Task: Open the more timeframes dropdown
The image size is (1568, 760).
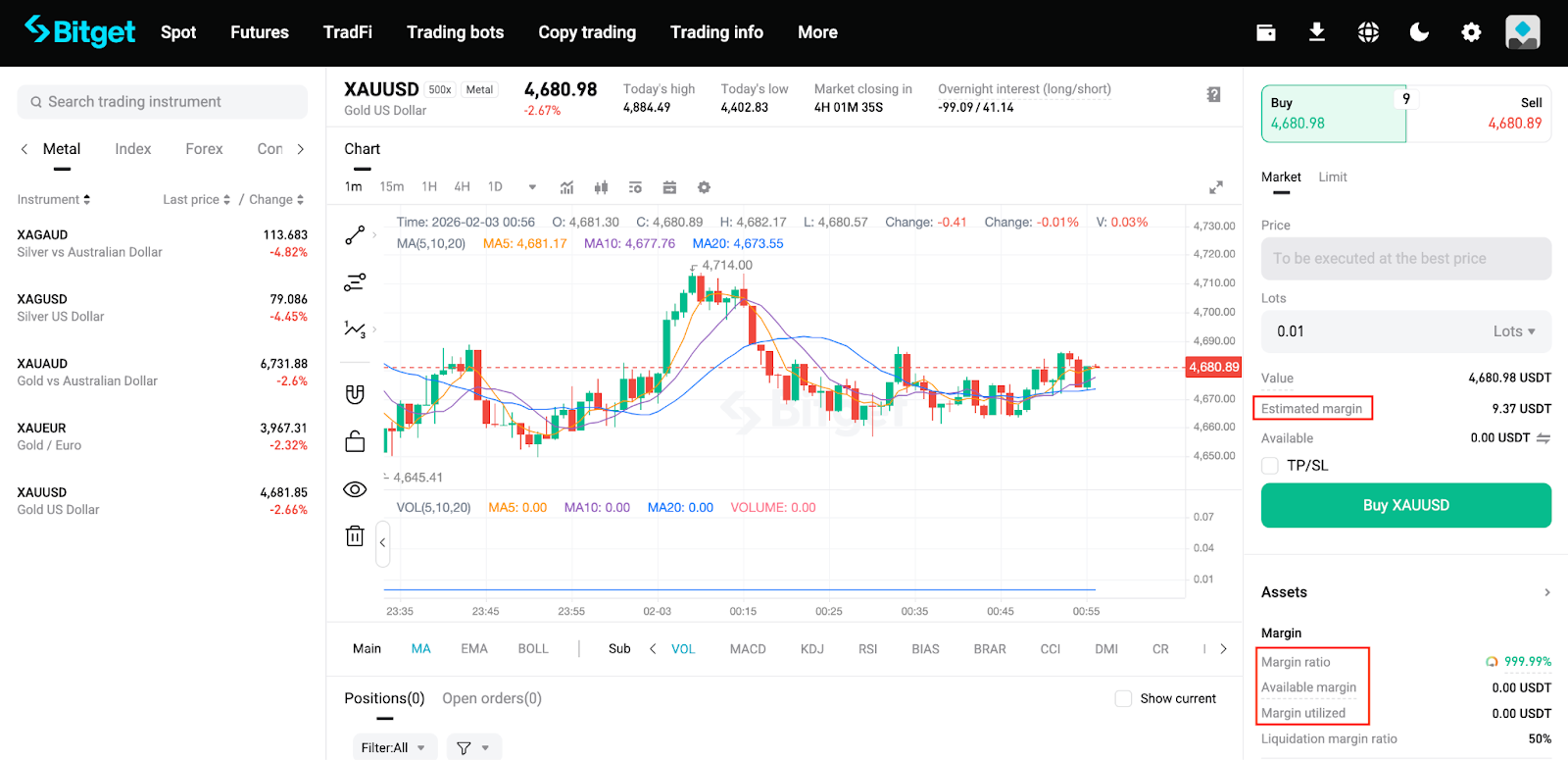Action: tap(532, 187)
